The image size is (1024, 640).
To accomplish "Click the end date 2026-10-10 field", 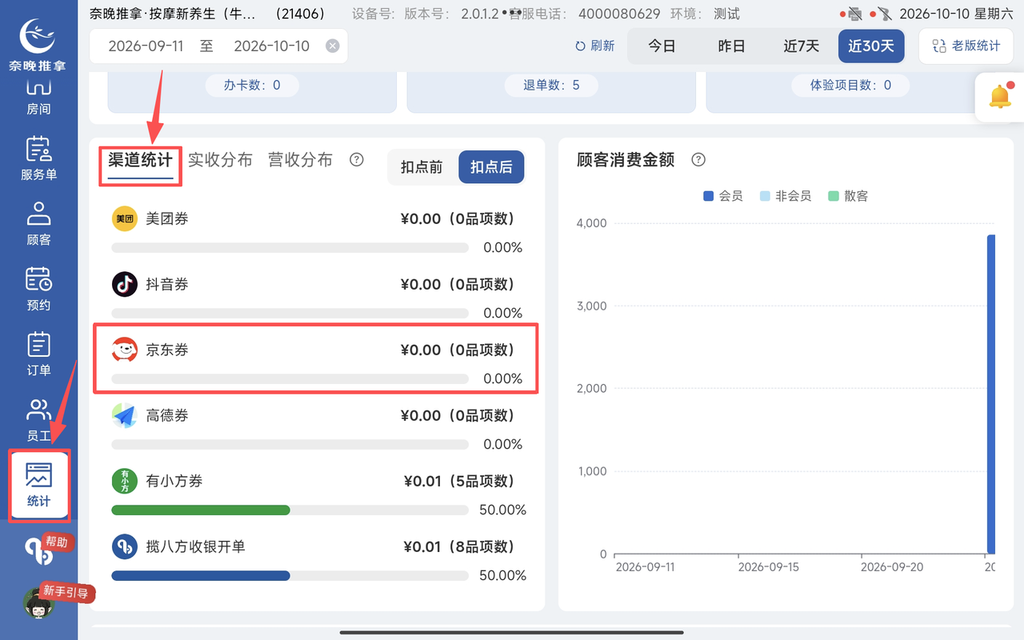I will (272, 46).
